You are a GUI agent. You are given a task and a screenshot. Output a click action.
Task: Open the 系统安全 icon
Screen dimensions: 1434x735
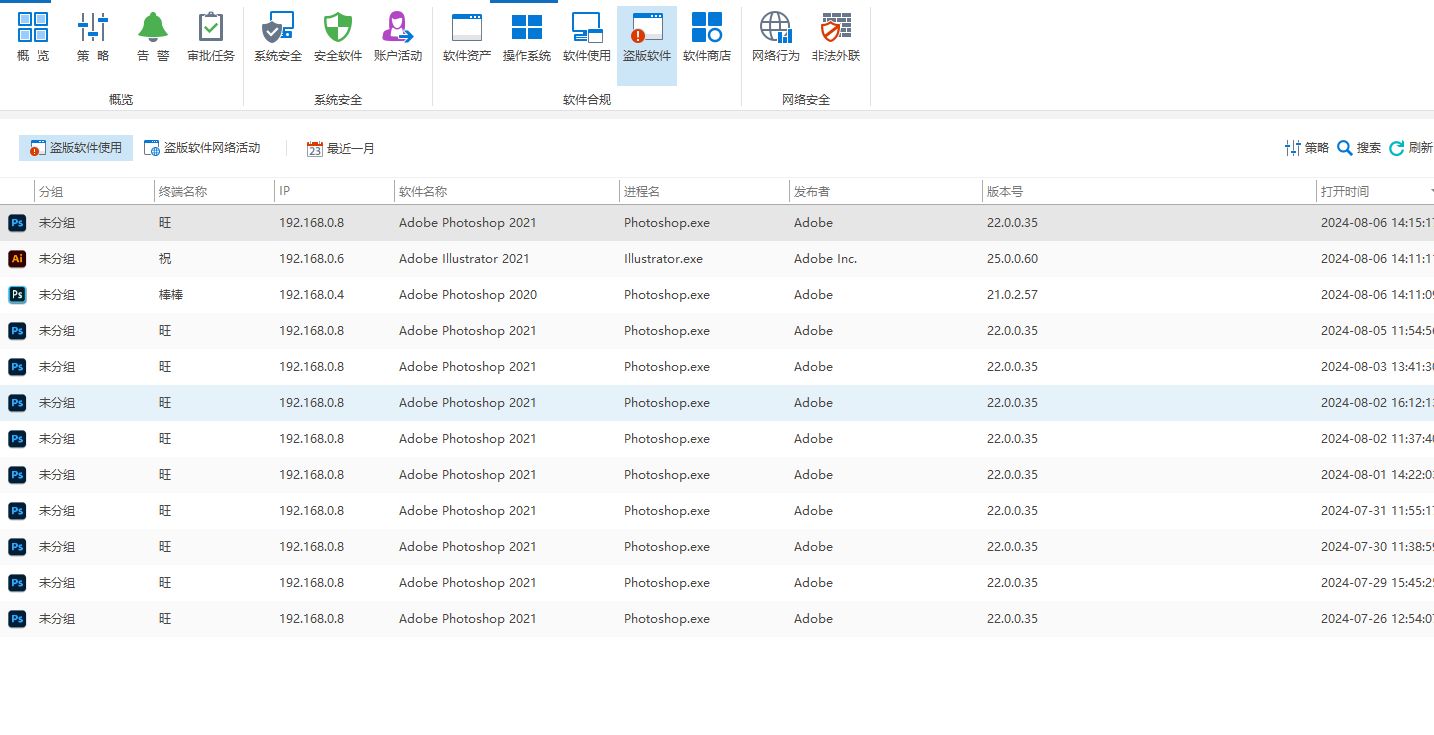pos(278,38)
